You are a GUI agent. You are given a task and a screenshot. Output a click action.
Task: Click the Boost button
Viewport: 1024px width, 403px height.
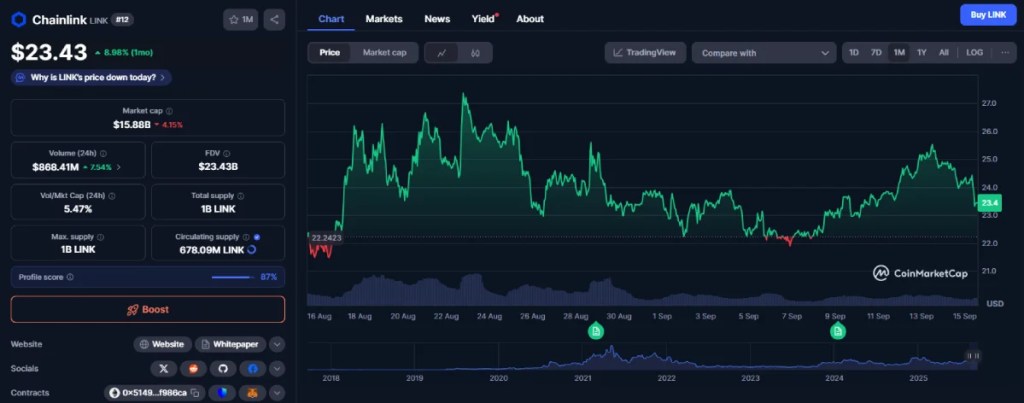(x=148, y=310)
